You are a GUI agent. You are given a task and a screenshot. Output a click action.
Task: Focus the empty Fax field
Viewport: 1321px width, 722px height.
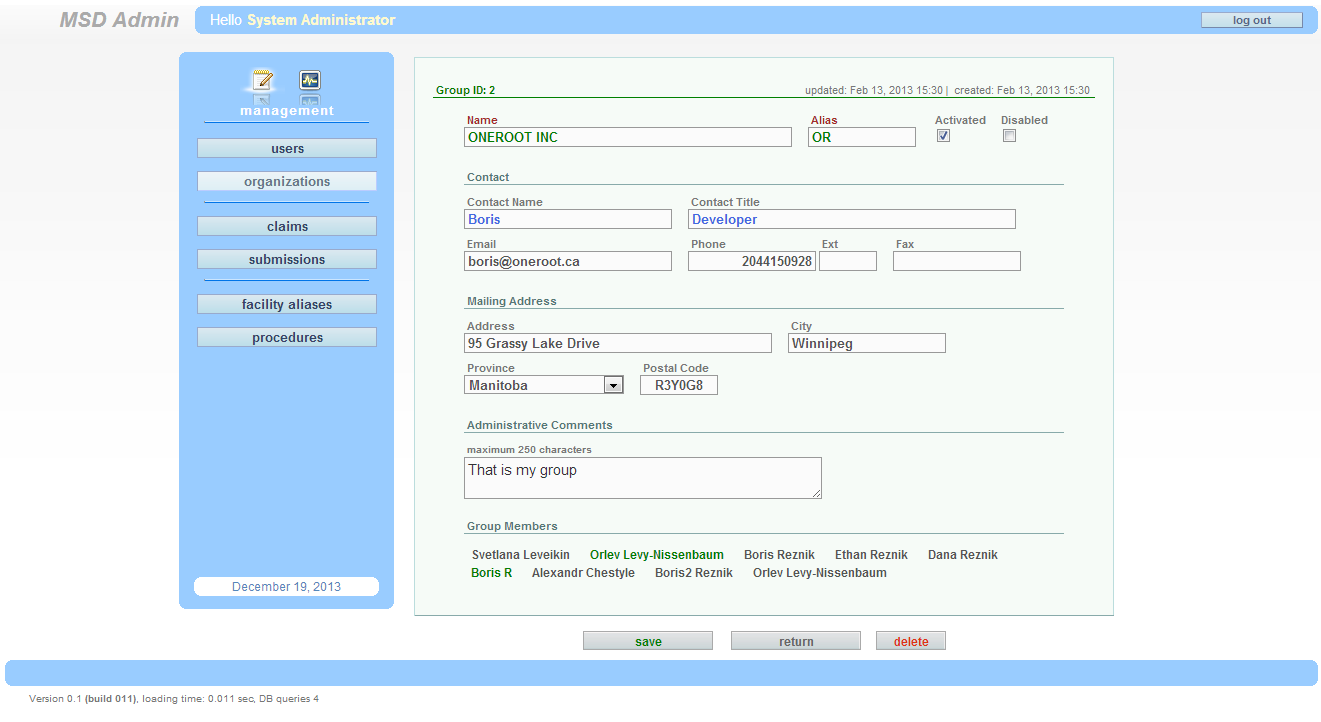[x=957, y=261]
